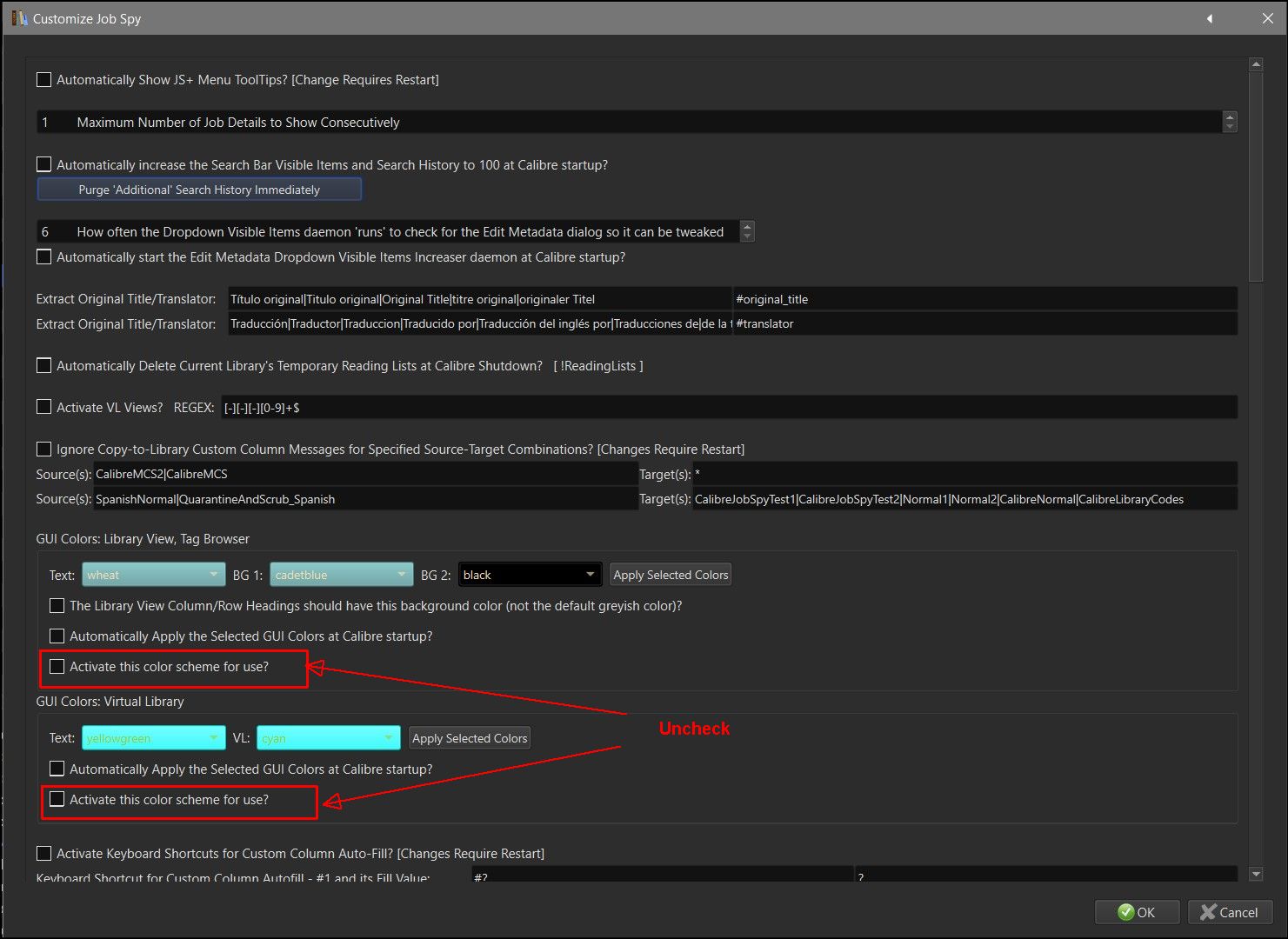
Task: Close the Customize Job Spy window
Action: click(x=1267, y=18)
